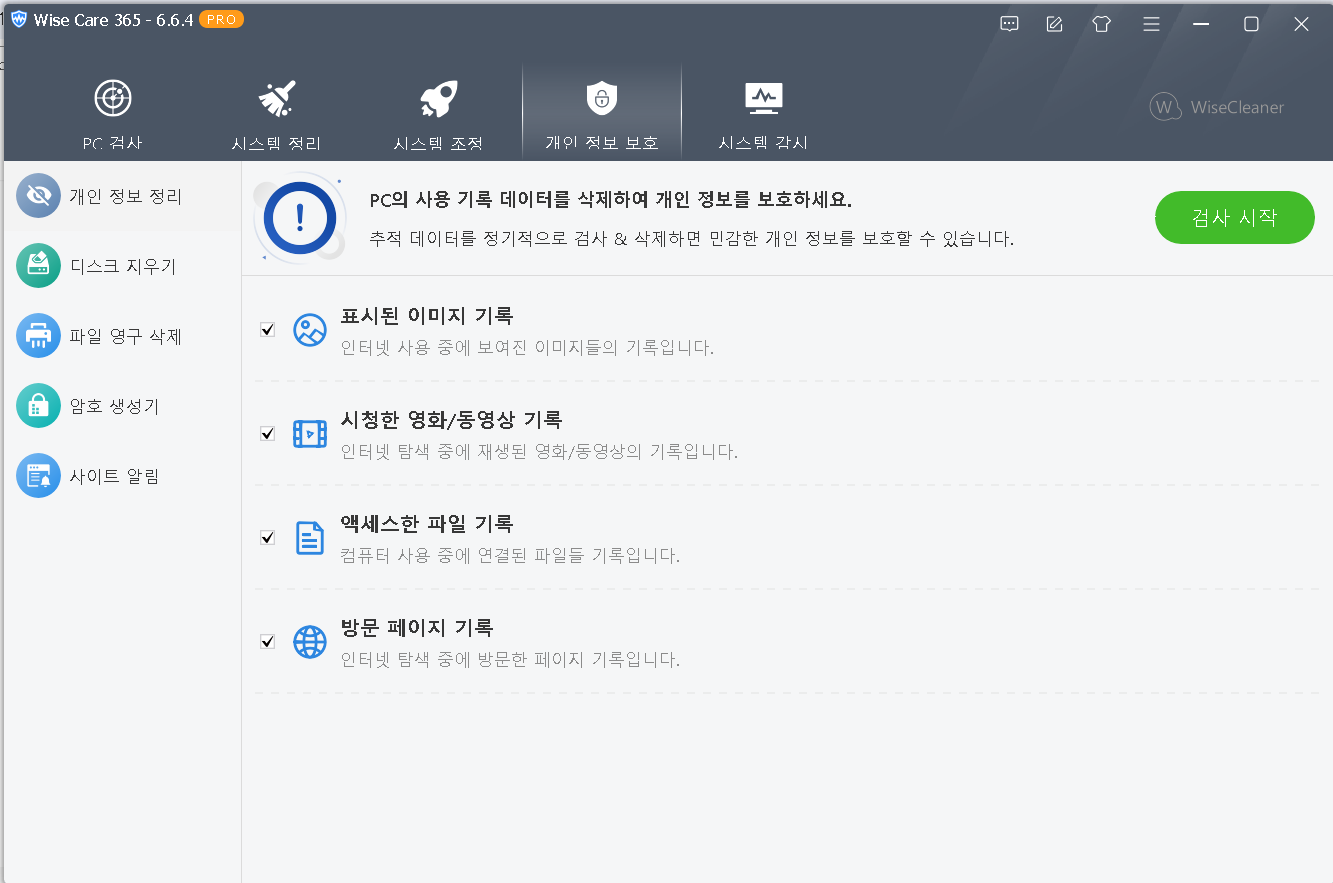The height and width of the screenshot is (883, 1333).
Task: Open the PC 검사 radar icon
Action: tap(113, 98)
